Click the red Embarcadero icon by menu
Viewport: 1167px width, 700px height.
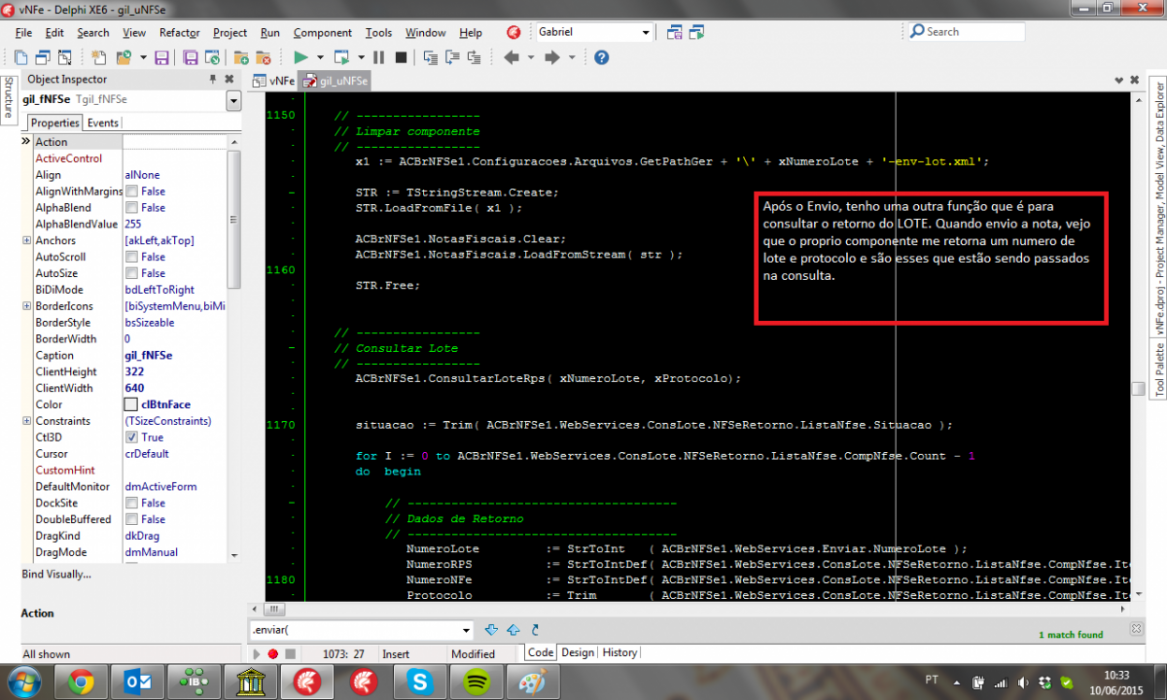coord(514,32)
